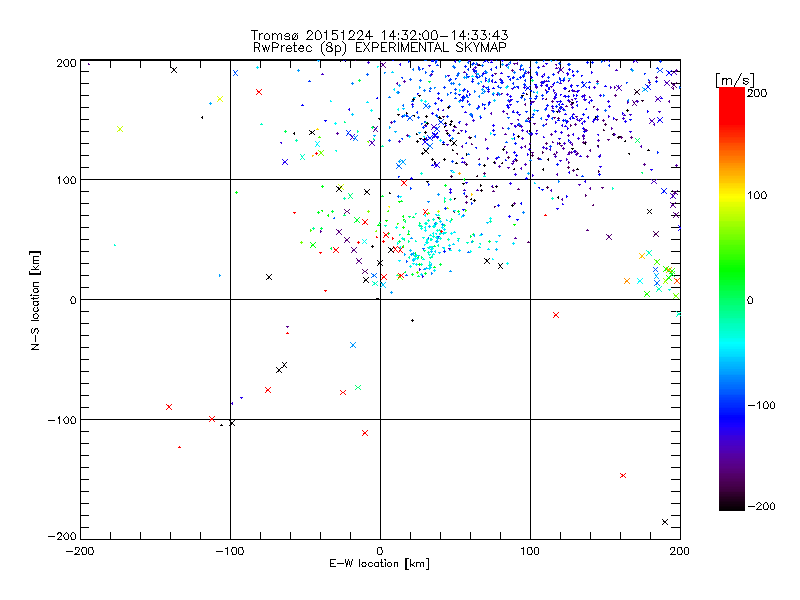Click the E-W axis tick label "-200"
This screenshot has height=600, width=800.
80,551
